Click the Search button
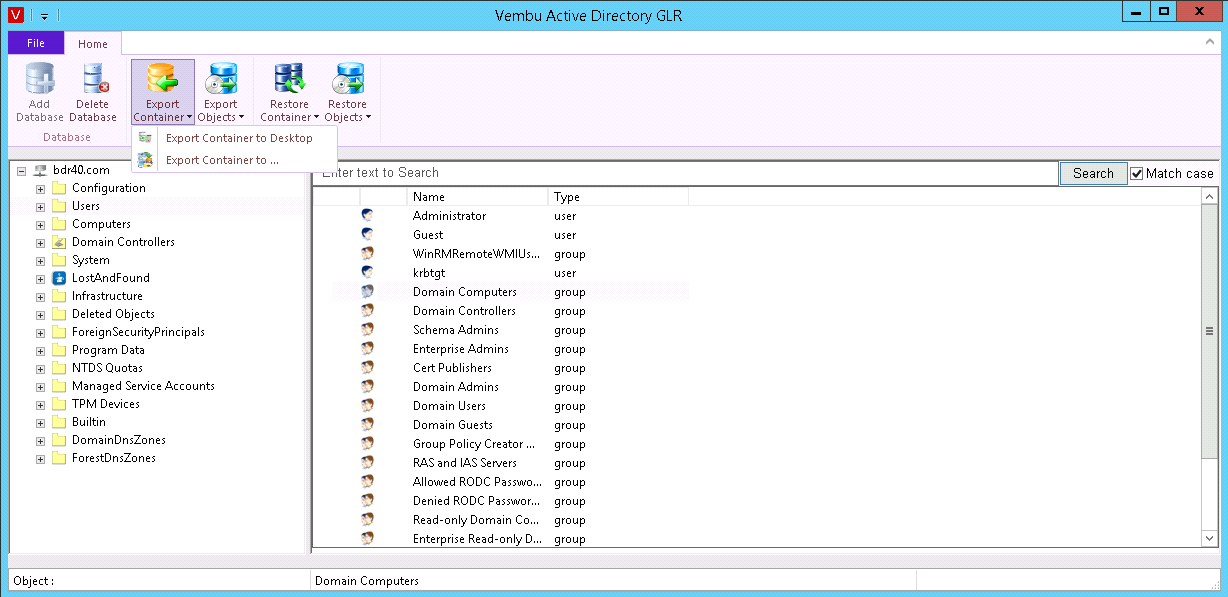 [1093, 173]
